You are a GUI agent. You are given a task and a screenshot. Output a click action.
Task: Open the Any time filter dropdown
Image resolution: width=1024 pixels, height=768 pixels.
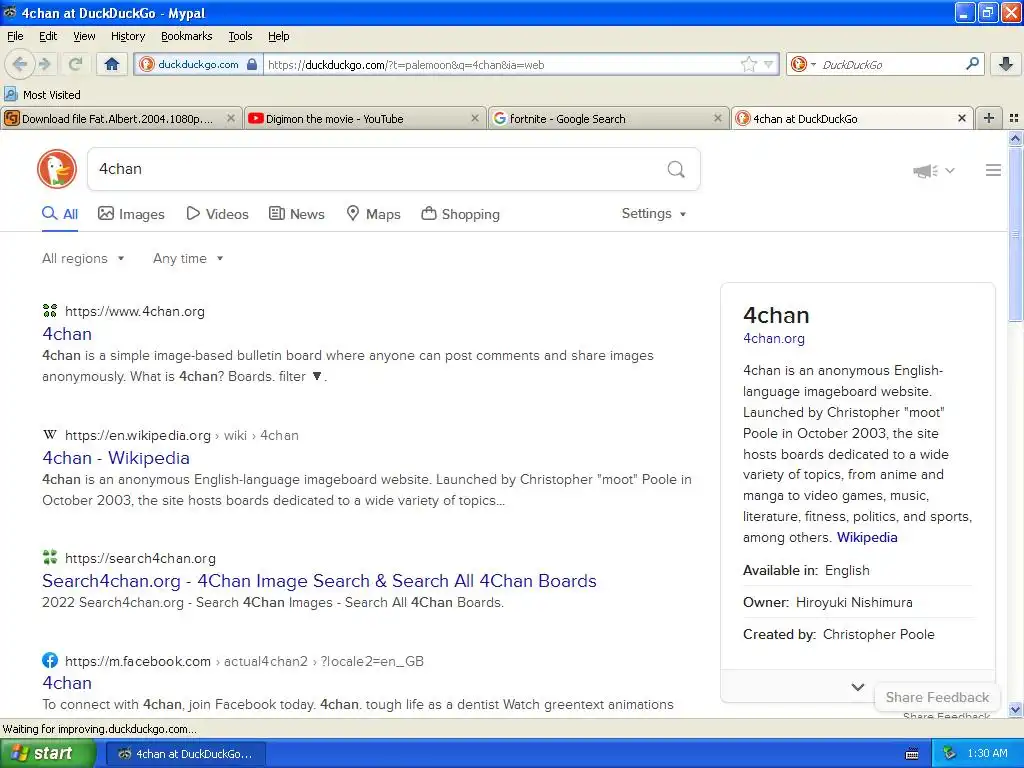[188, 259]
